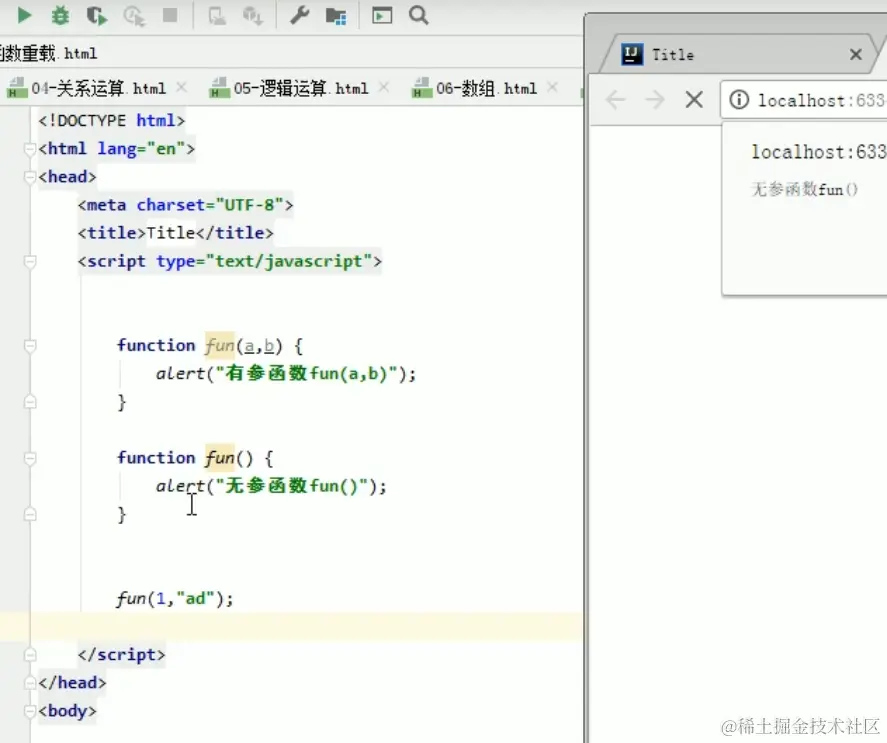Click the meta charset="UTF-8" line
887x743 pixels.
(186, 205)
